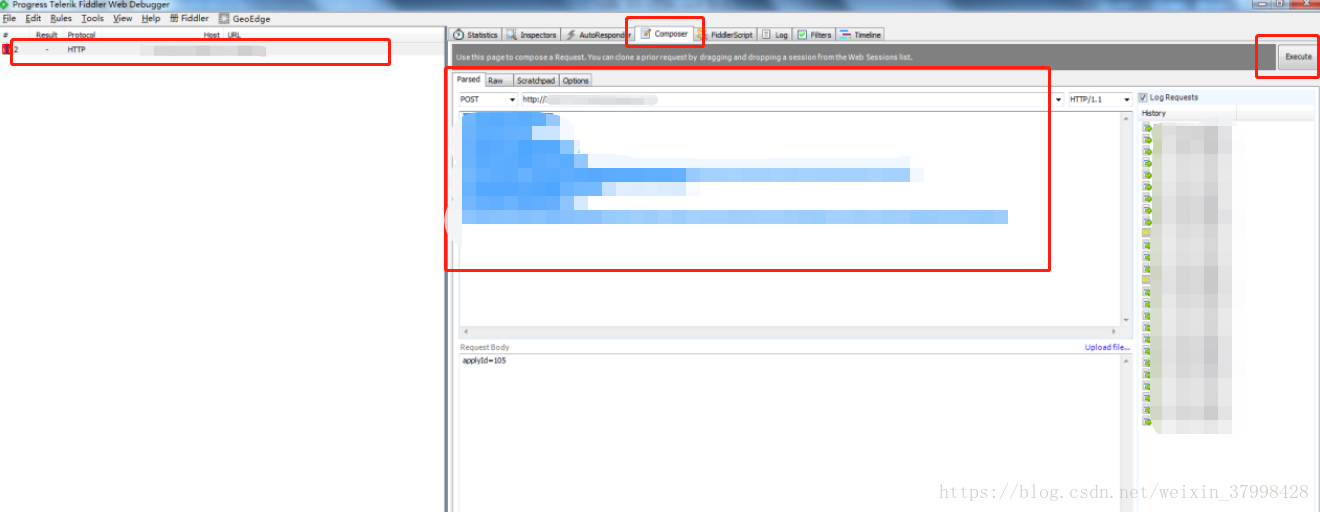The width and height of the screenshot is (1320, 512).
Task: Click the Filters tab green check icon
Action: (x=802, y=35)
